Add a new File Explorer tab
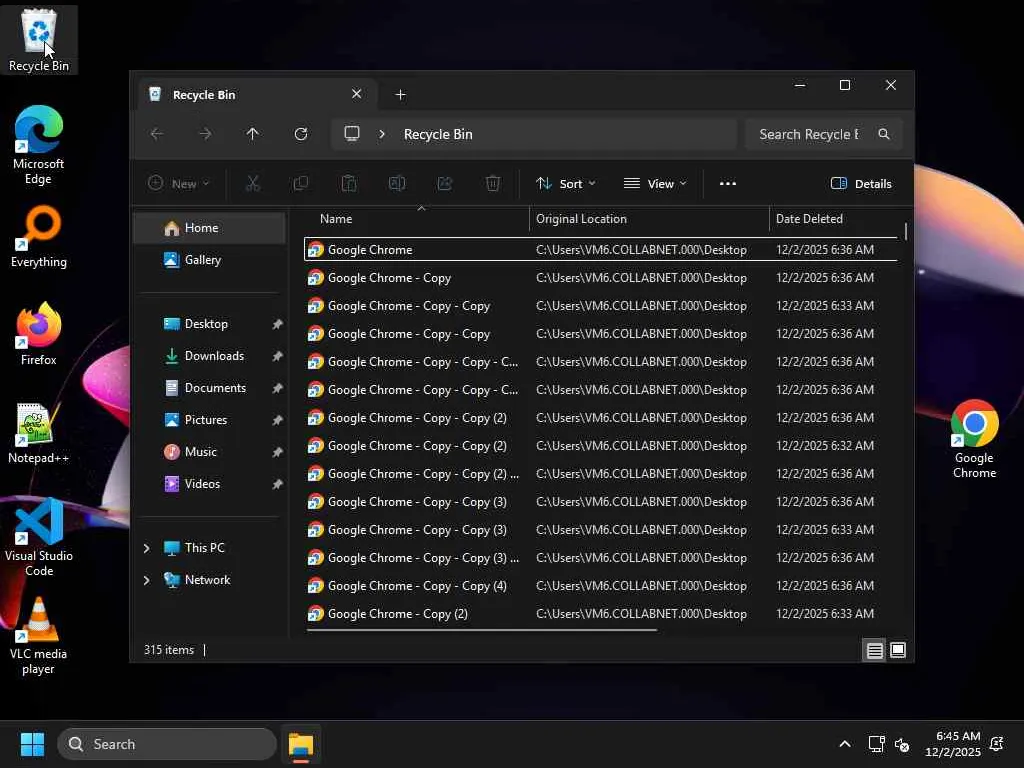Image resolution: width=1024 pixels, height=768 pixels. [x=400, y=95]
